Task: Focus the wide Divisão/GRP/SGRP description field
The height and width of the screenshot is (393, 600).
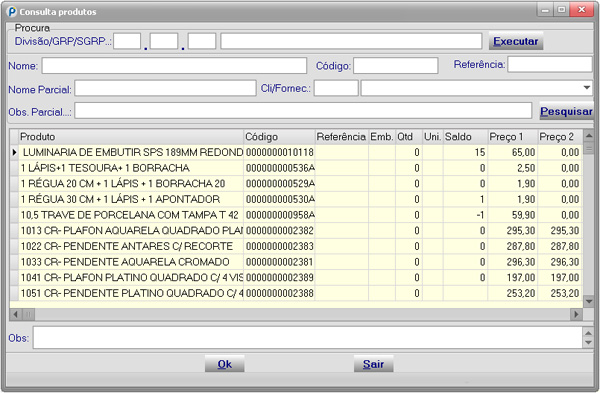Action: coord(351,41)
